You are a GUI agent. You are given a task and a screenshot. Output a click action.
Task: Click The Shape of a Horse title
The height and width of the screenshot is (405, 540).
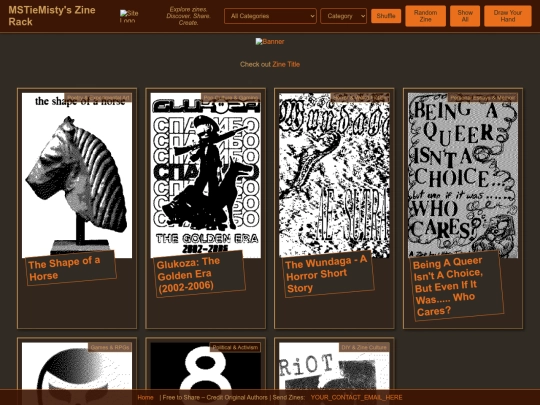[x=71, y=268]
